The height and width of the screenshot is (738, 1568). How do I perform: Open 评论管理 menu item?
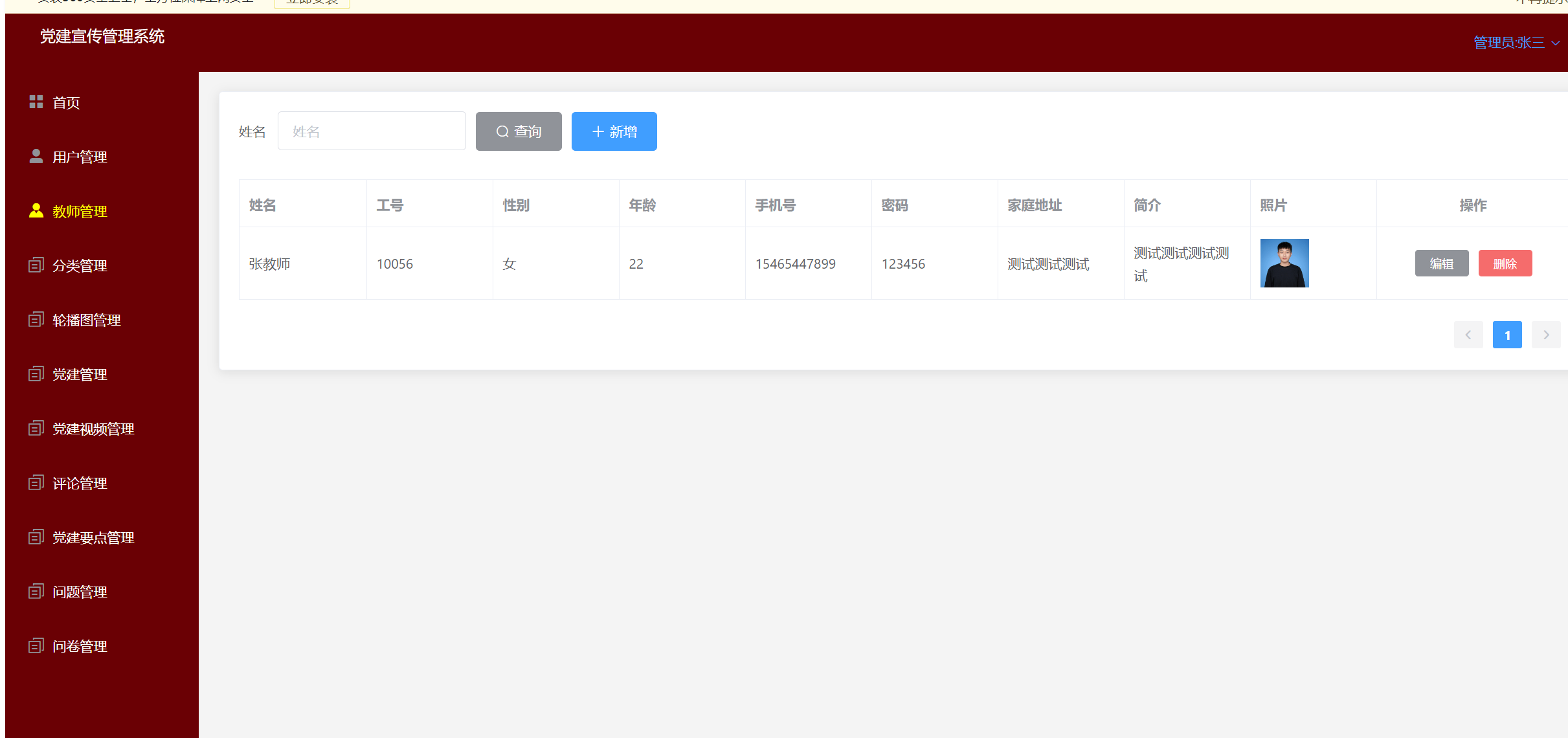click(102, 483)
